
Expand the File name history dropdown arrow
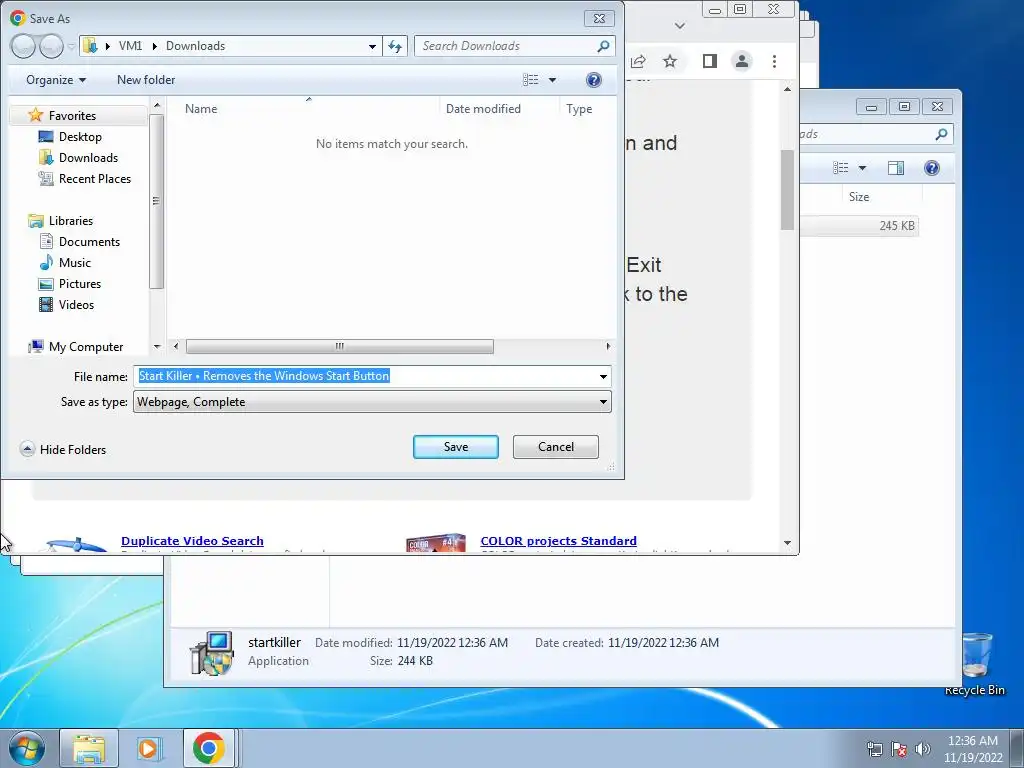(x=603, y=376)
